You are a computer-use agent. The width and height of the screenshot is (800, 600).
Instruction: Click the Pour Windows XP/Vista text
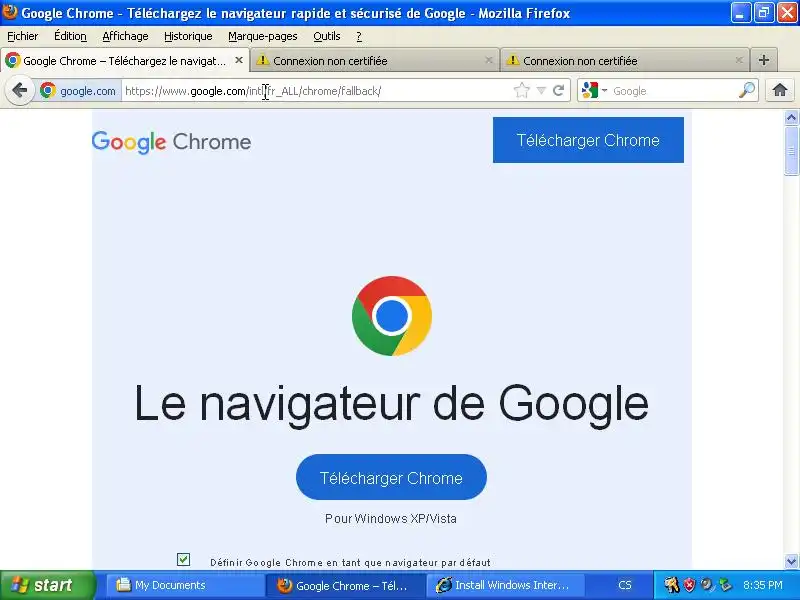(x=391, y=519)
